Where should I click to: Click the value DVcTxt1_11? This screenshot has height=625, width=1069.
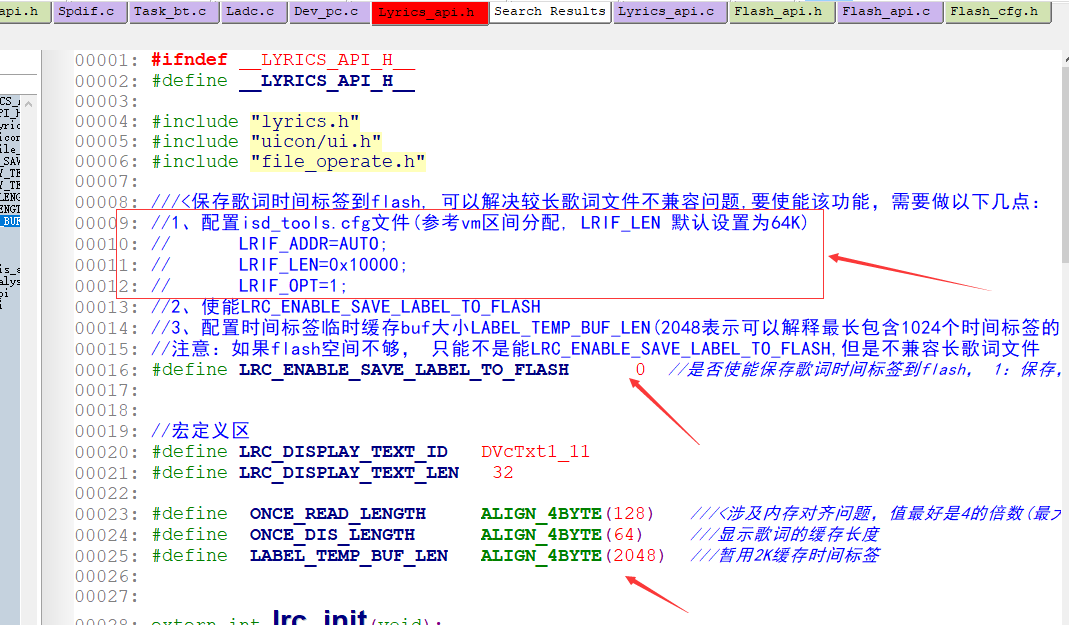(535, 452)
